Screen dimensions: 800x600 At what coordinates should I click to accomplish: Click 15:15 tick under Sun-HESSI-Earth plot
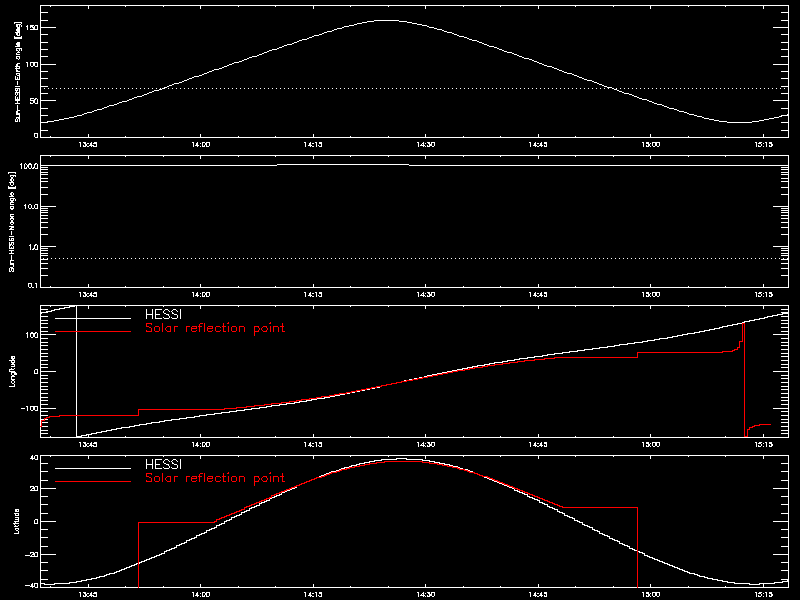[763, 145]
